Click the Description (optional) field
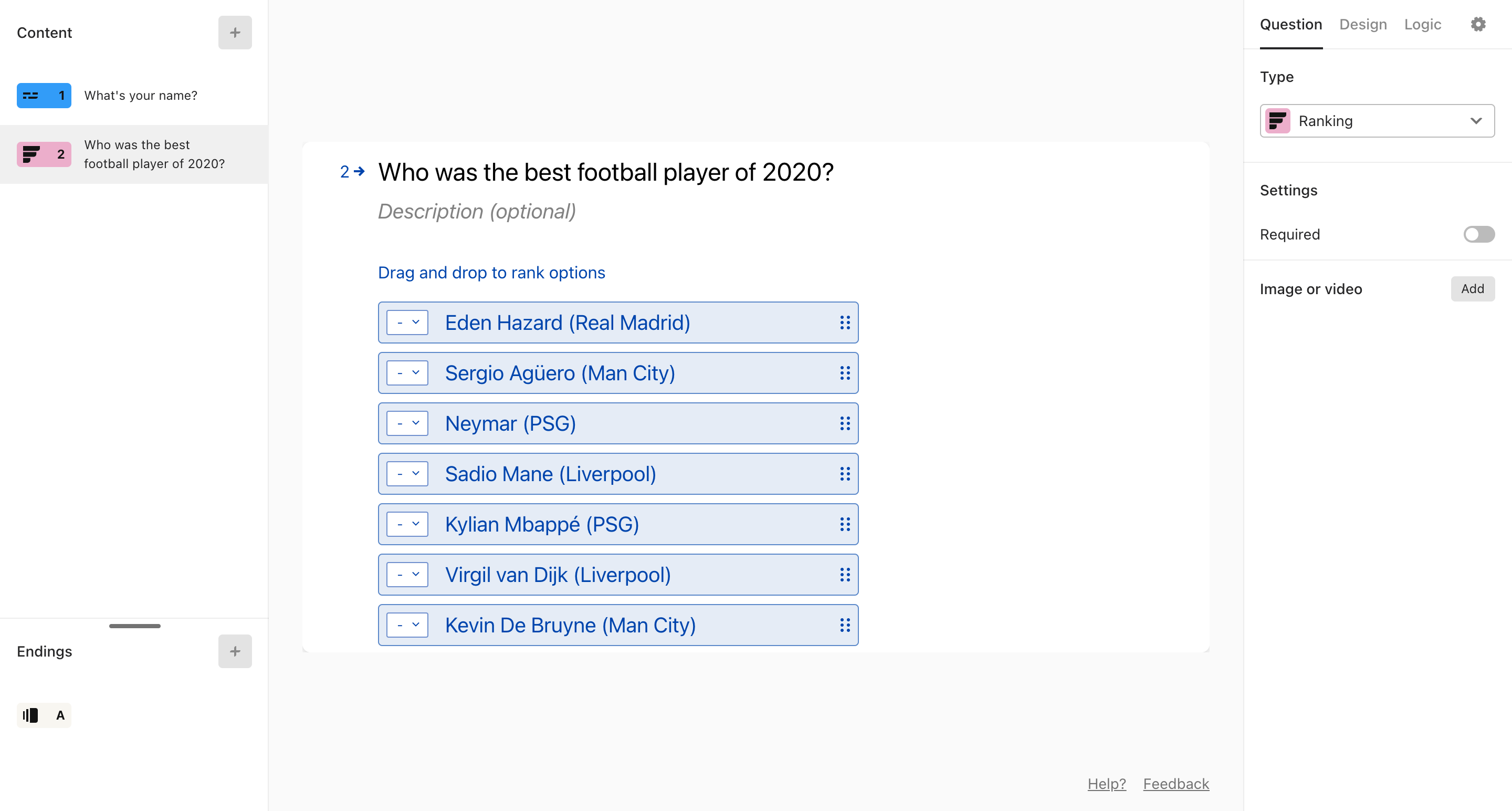1512x811 pixels. coord(477,211)
